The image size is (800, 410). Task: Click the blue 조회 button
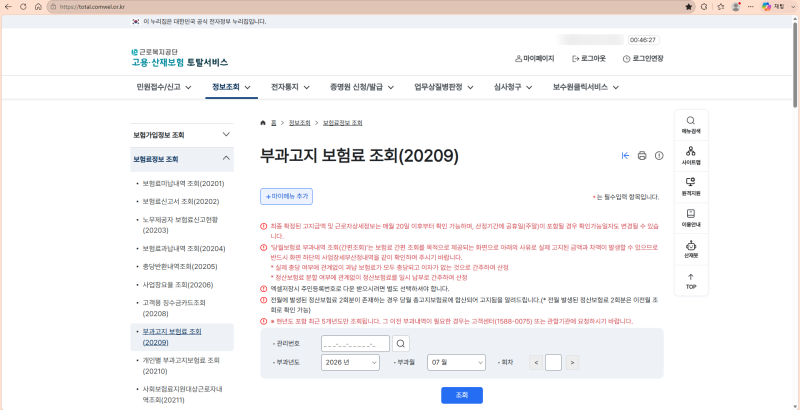click(x=462, y=395)
